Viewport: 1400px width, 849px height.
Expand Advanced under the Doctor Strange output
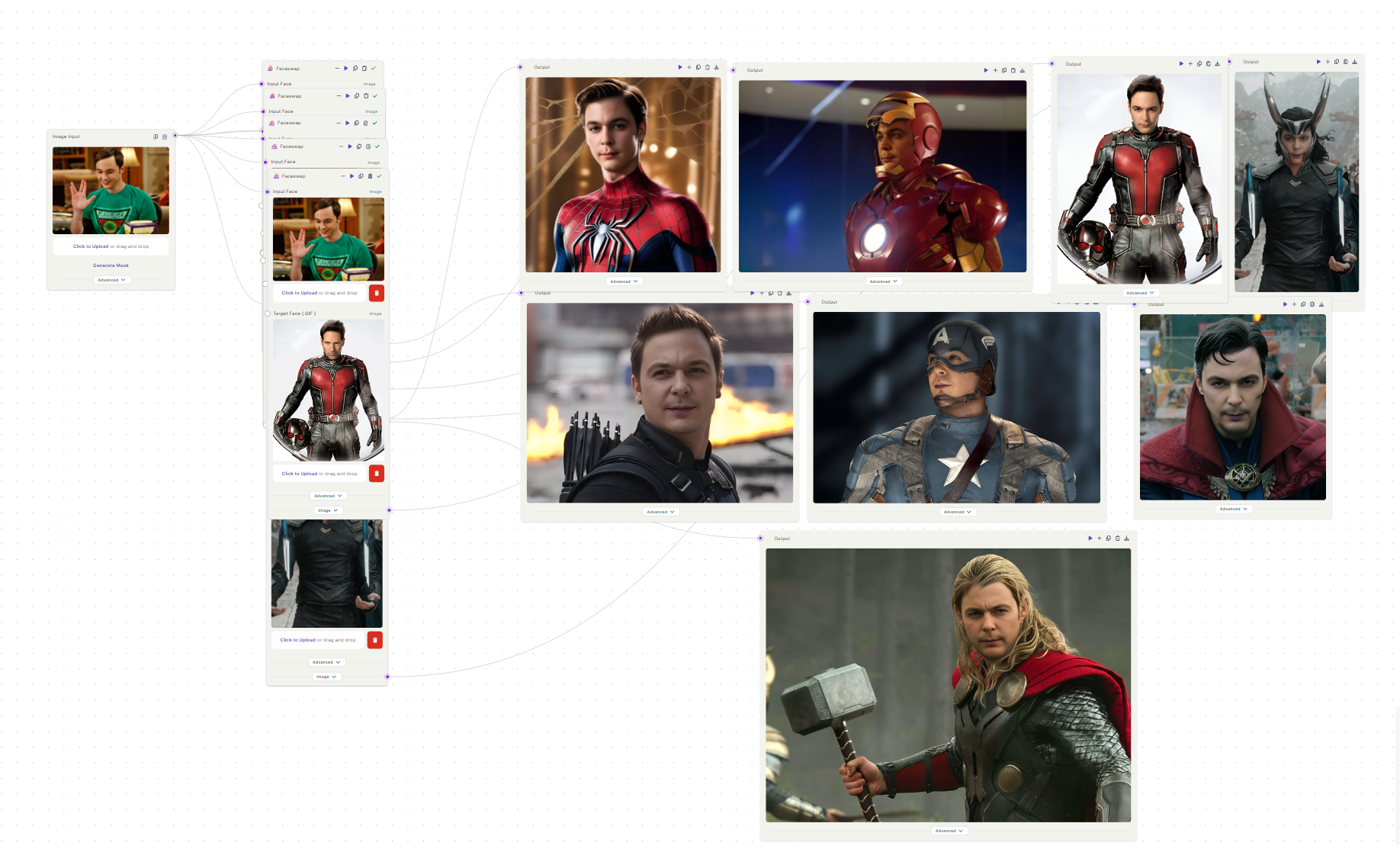pyautogui.click(x=1233, y=509)
